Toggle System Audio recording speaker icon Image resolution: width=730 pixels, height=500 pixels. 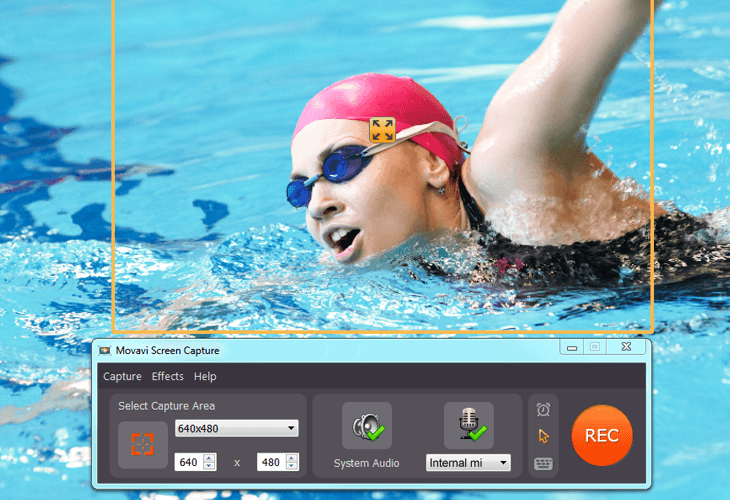coord(367,426)
